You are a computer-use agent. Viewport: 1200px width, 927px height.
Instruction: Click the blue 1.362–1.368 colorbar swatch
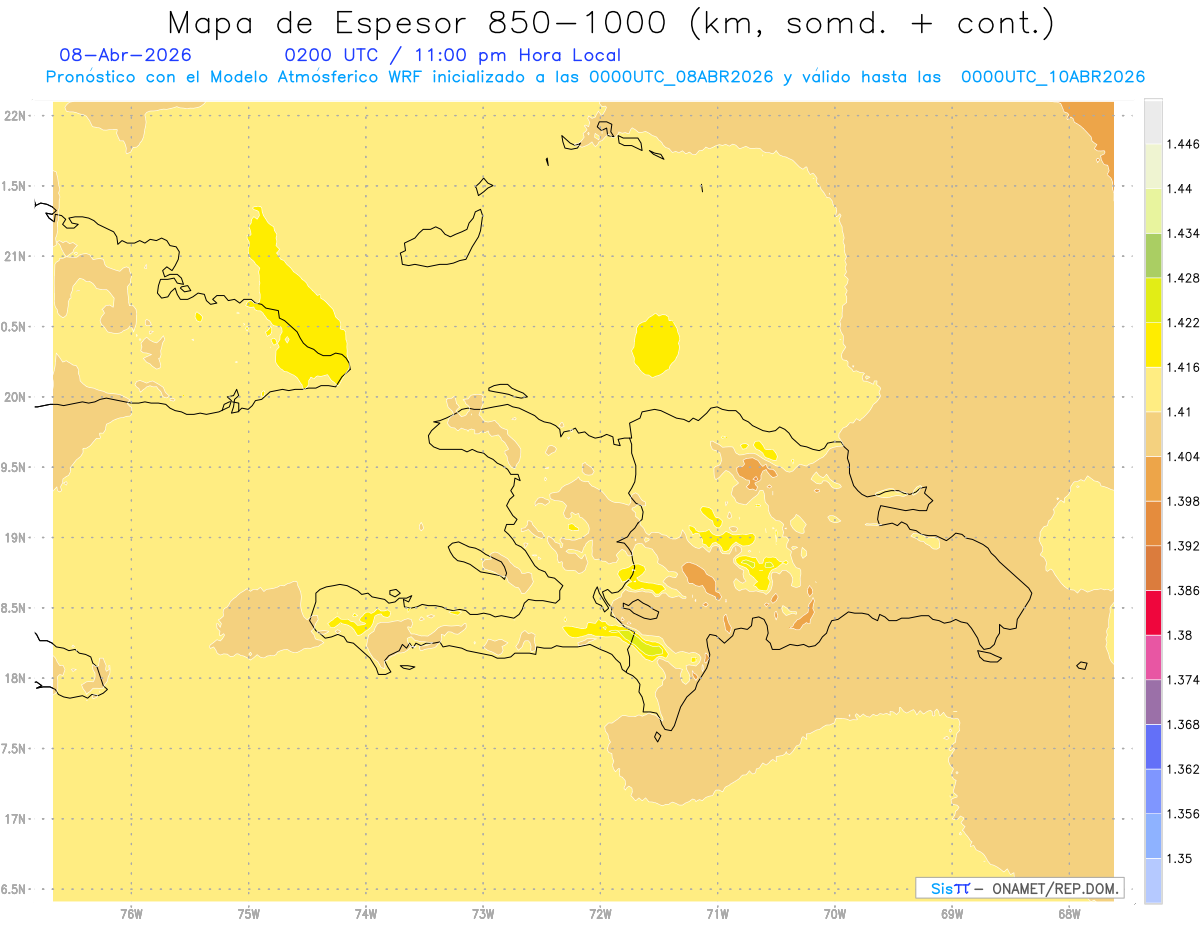point(1153,746)
